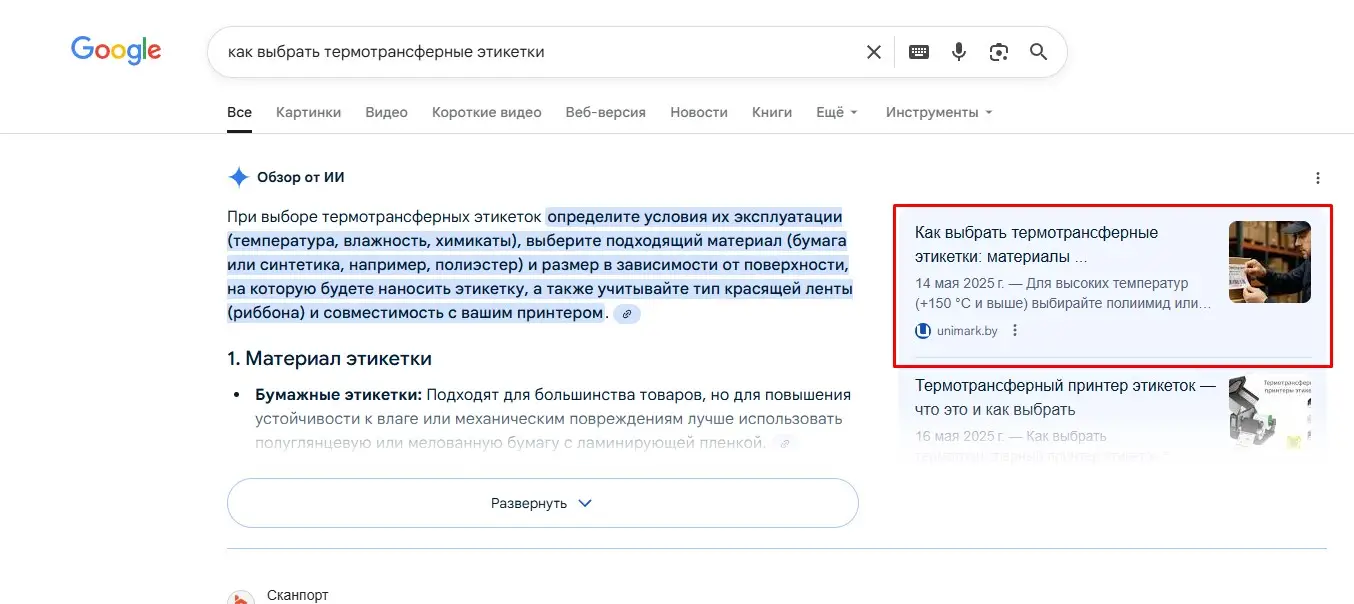This screenshot has height=604, width=1354.
Task: Open the on-screen keyboard input tool
Action: 918,52
